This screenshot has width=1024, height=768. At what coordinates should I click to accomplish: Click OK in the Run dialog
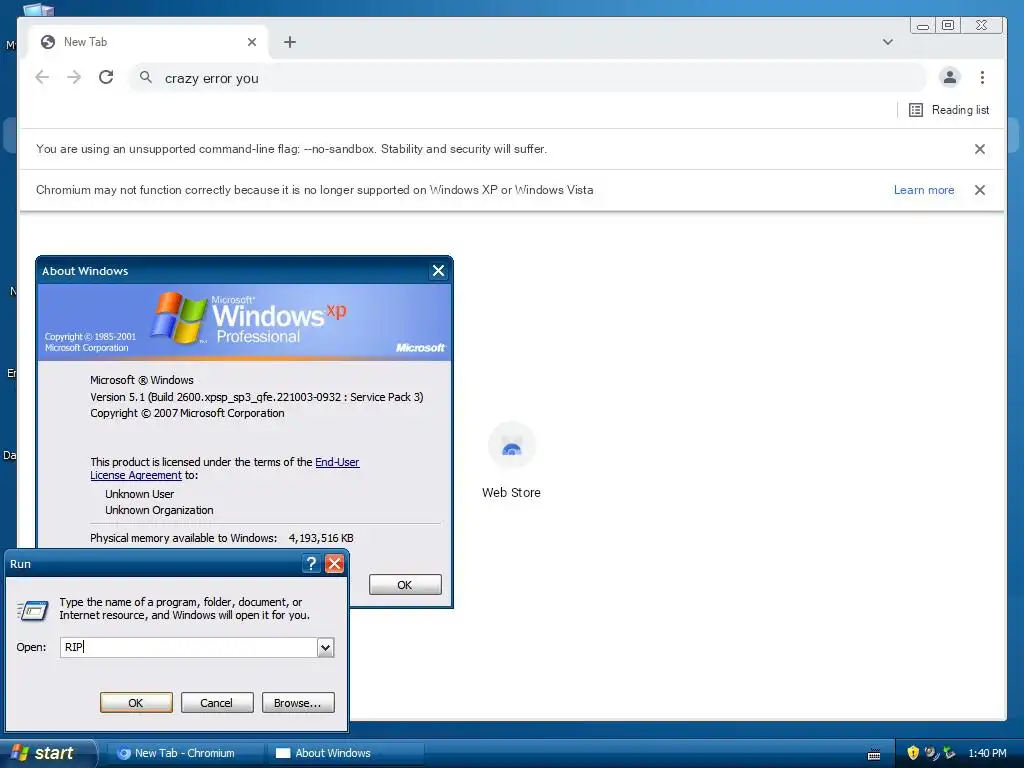coord(136,703)
